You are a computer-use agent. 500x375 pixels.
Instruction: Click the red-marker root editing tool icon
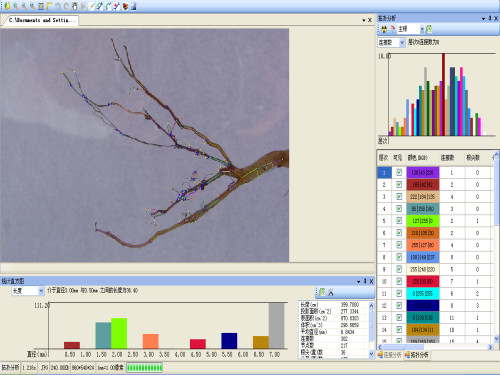pyautogui.click(x=116, y=6)
